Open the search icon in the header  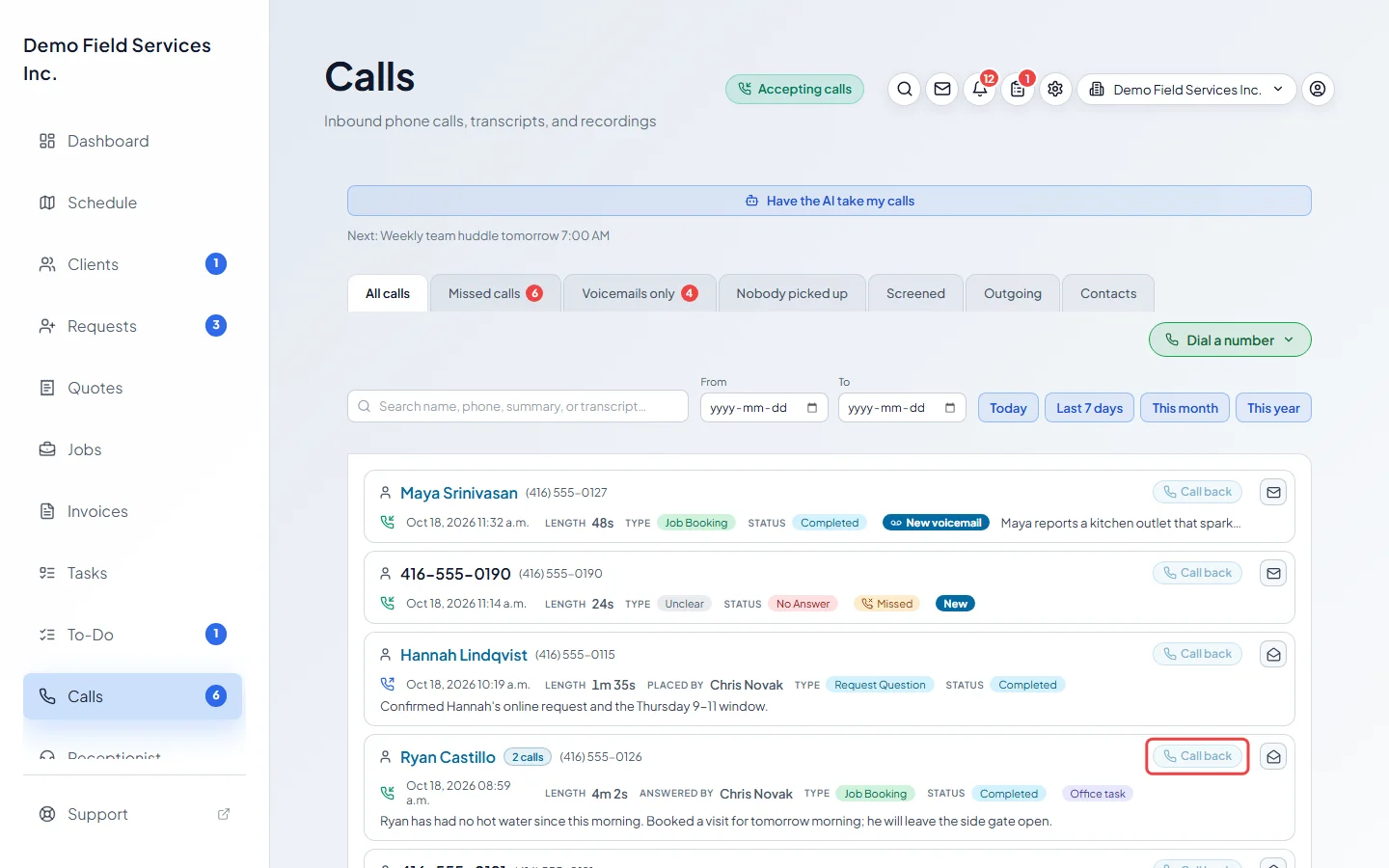904,89
